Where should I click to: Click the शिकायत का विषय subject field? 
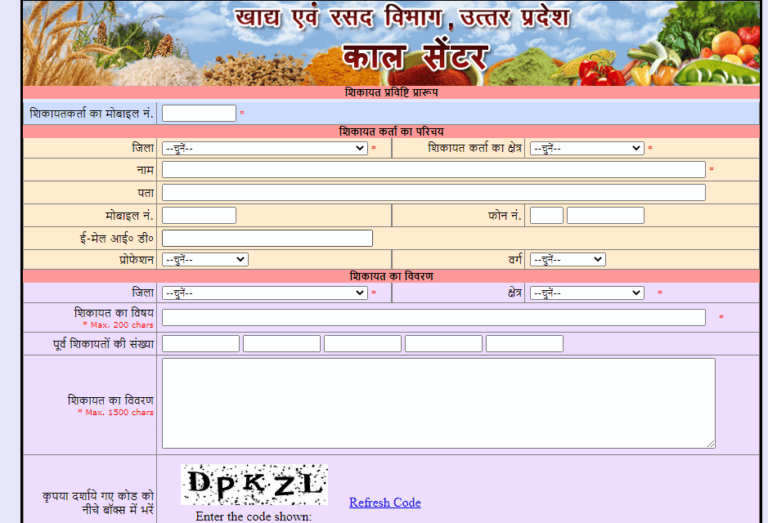433,317
